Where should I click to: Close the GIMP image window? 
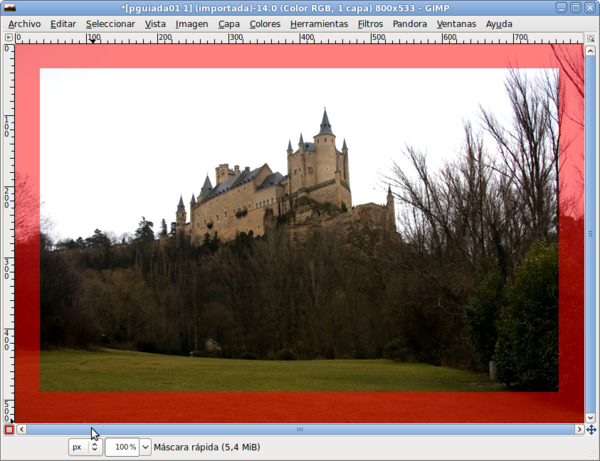point(590,8)
